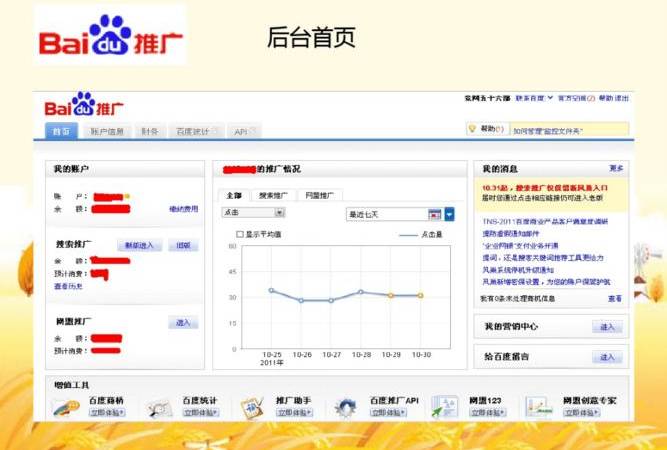Click the 新版进入 button
Viewport: 667px width, 450px height.
tap(139, 245)
